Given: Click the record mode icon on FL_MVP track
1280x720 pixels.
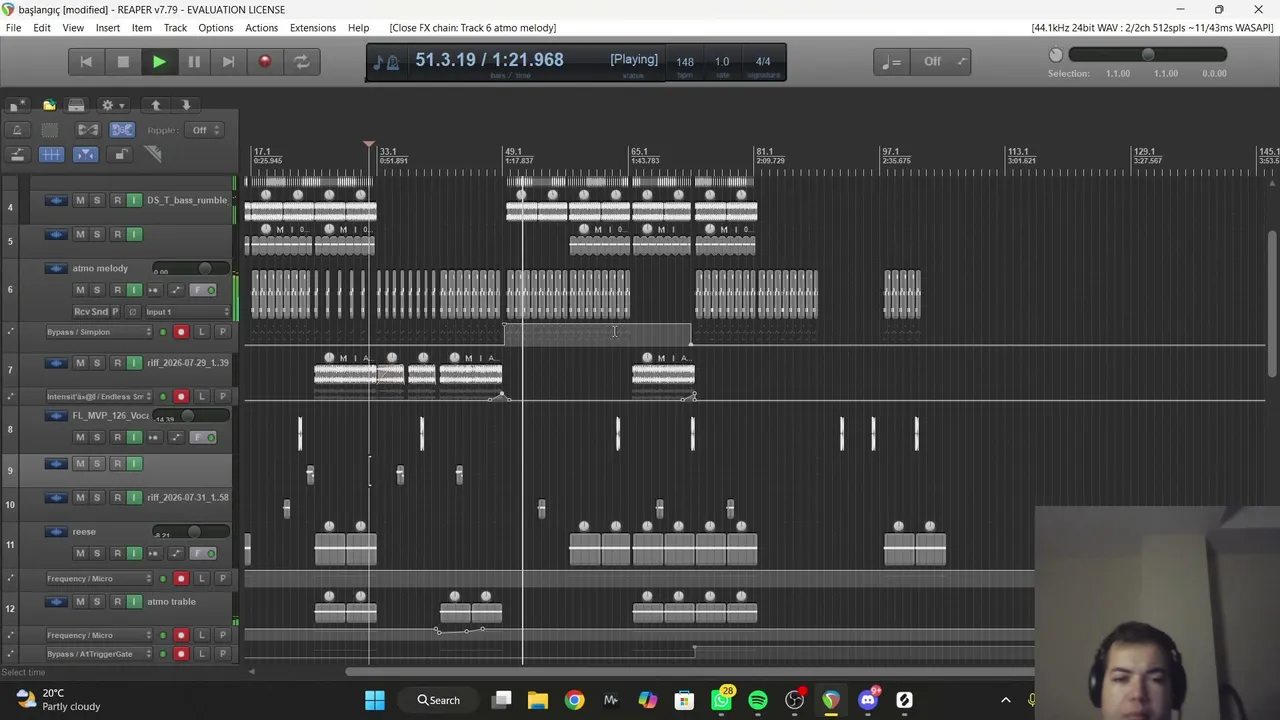Looking at the screenshot, I should click(153, 437).
